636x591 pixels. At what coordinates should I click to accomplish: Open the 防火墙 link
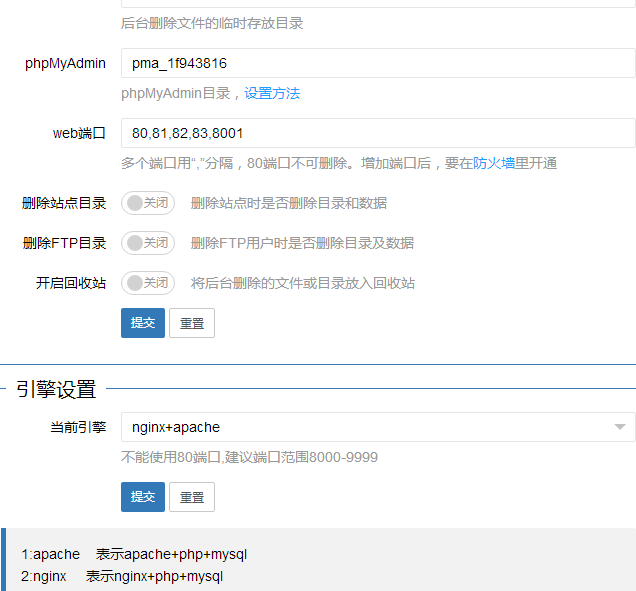494,163
